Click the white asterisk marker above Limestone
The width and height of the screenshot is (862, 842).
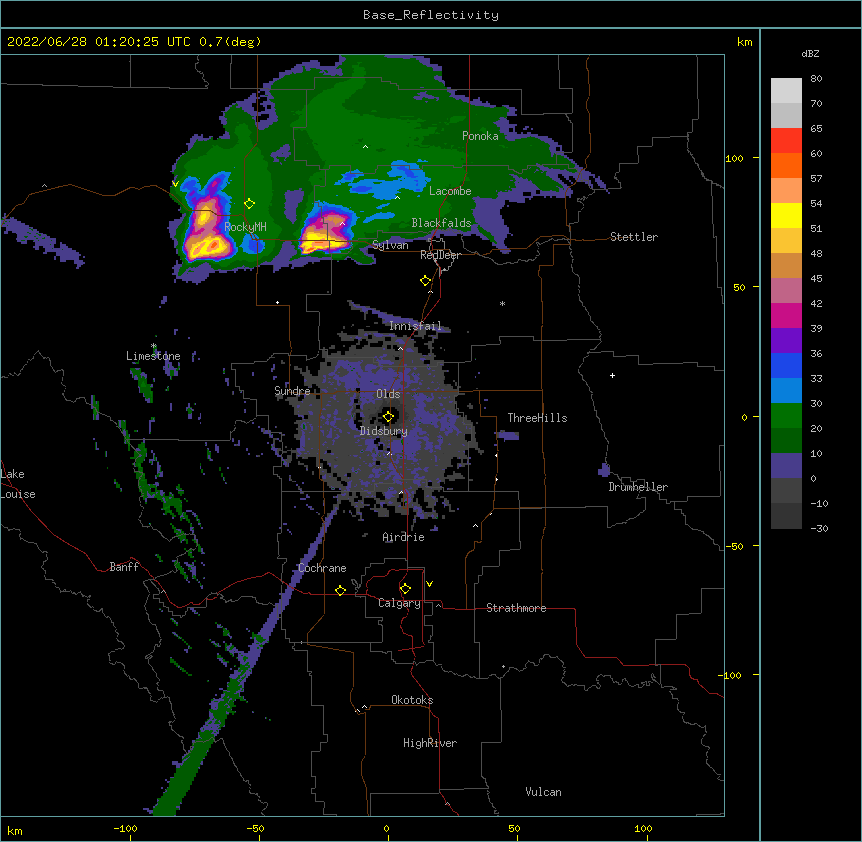[x=154, y=346]
